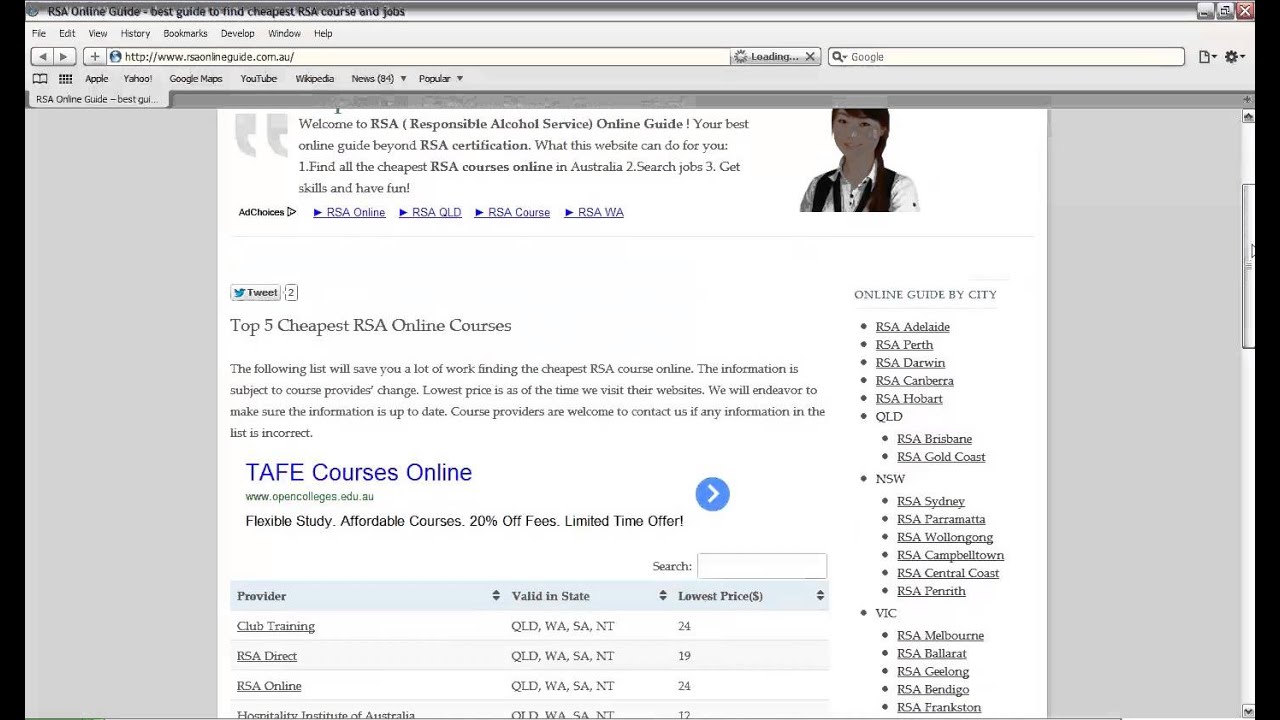This screenshot has height=720, width=1280.
Task: Click the blue arrow on TAFE ad
Action: click(712, 494)
